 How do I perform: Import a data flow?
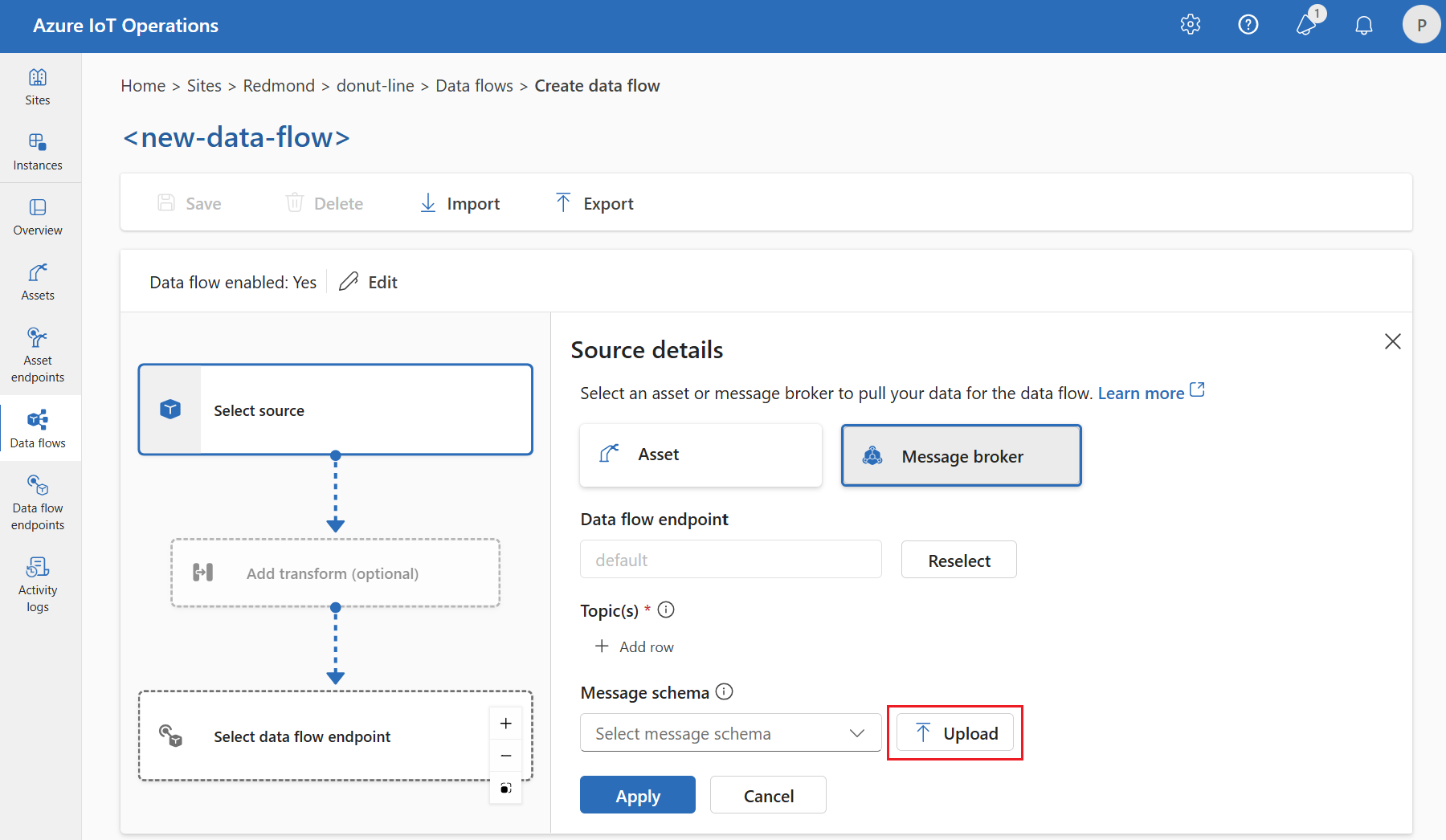pyautogui.click(x=460, y=203)
